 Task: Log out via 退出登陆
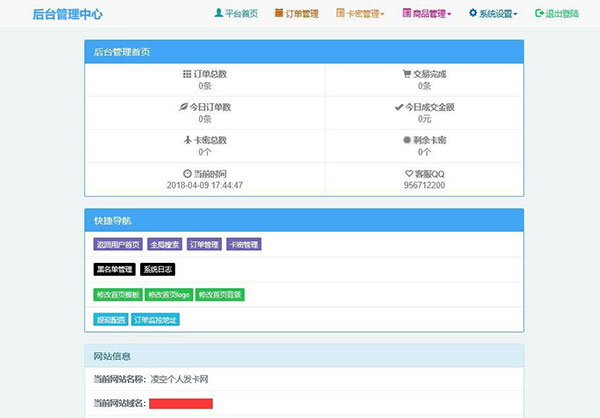click(x=557, y=13)
